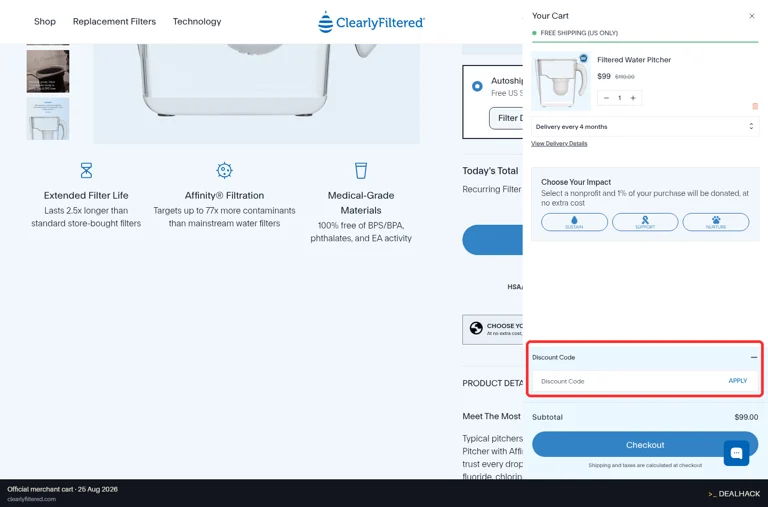Open Delivery every 4 months dropdown

[645, 126]
